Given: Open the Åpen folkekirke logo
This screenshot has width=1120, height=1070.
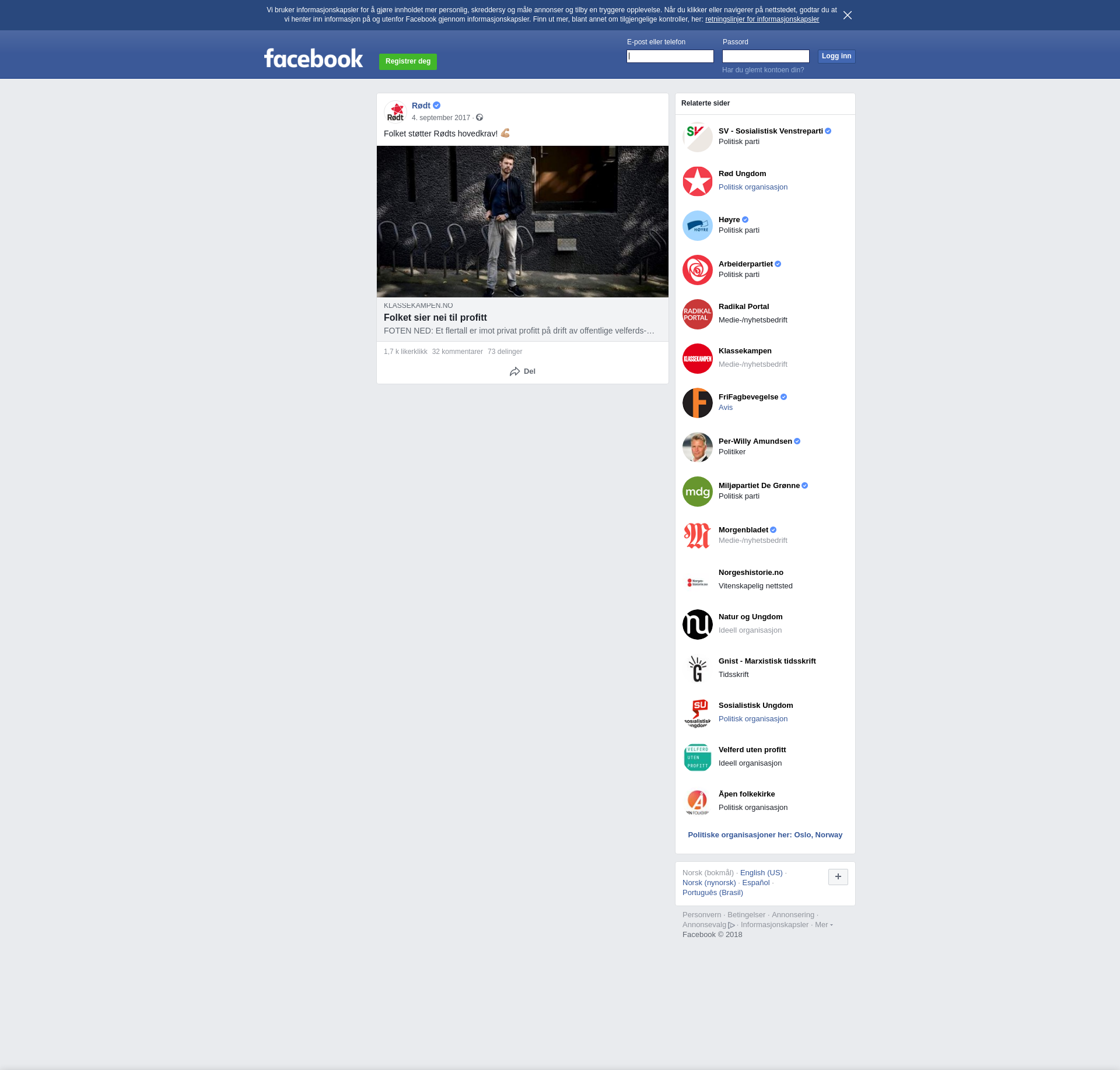Looking at the screenshot, I should point(698,802).
